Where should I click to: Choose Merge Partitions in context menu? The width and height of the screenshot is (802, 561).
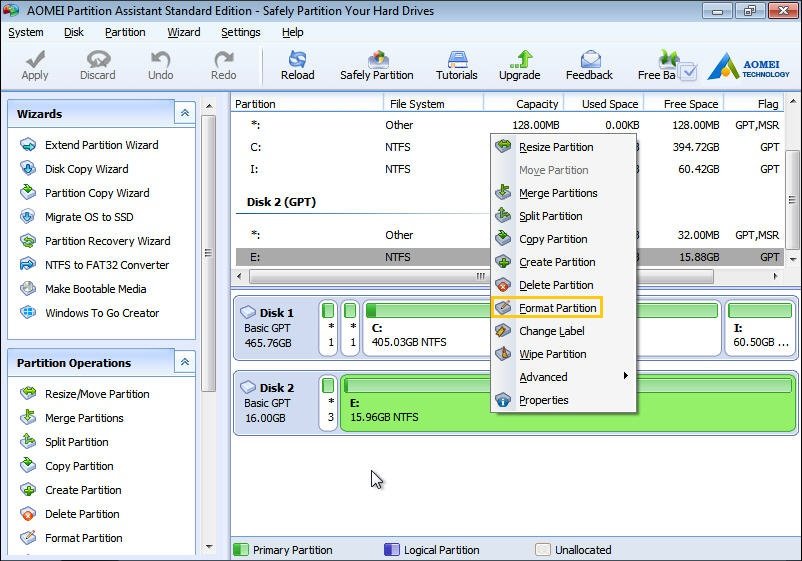click(x=563, y=193)
